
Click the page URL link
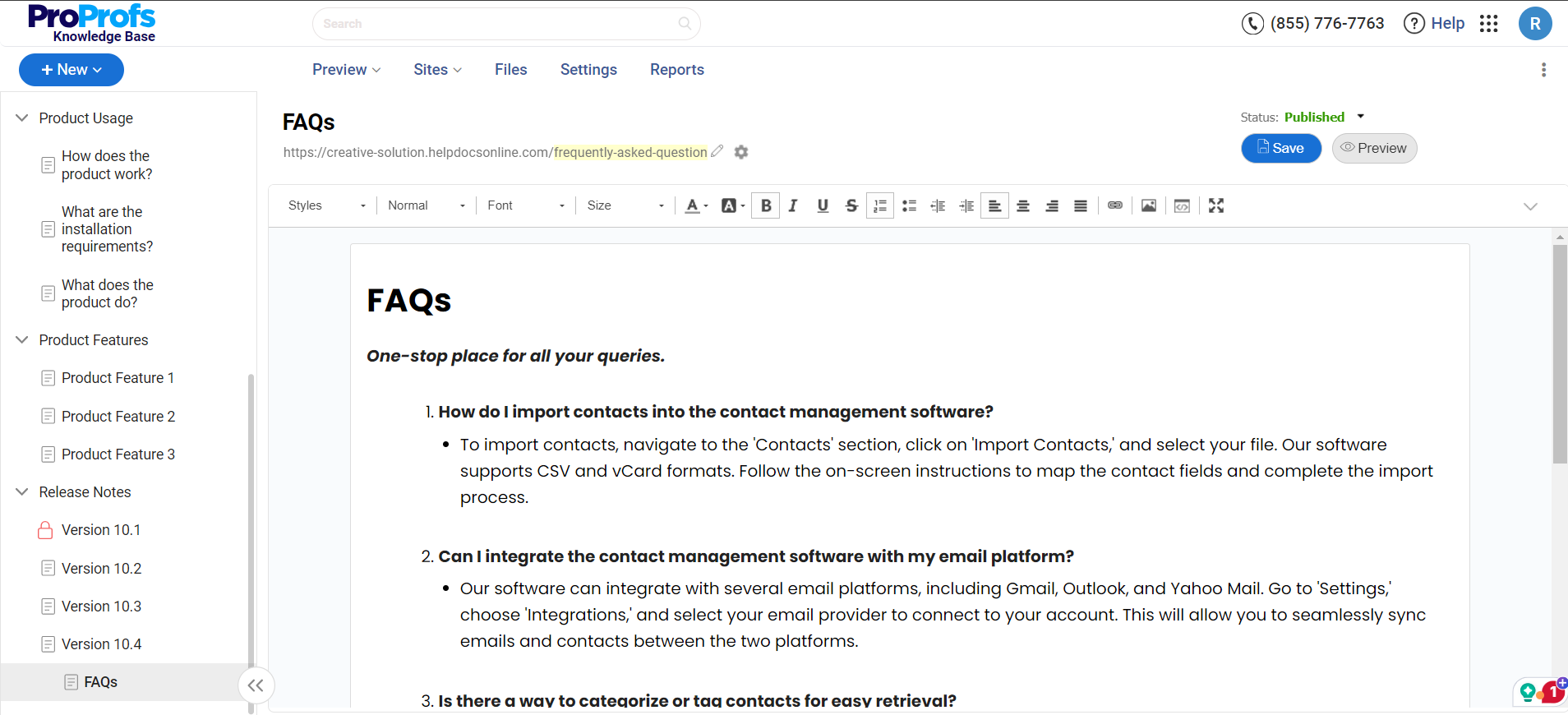495,152
